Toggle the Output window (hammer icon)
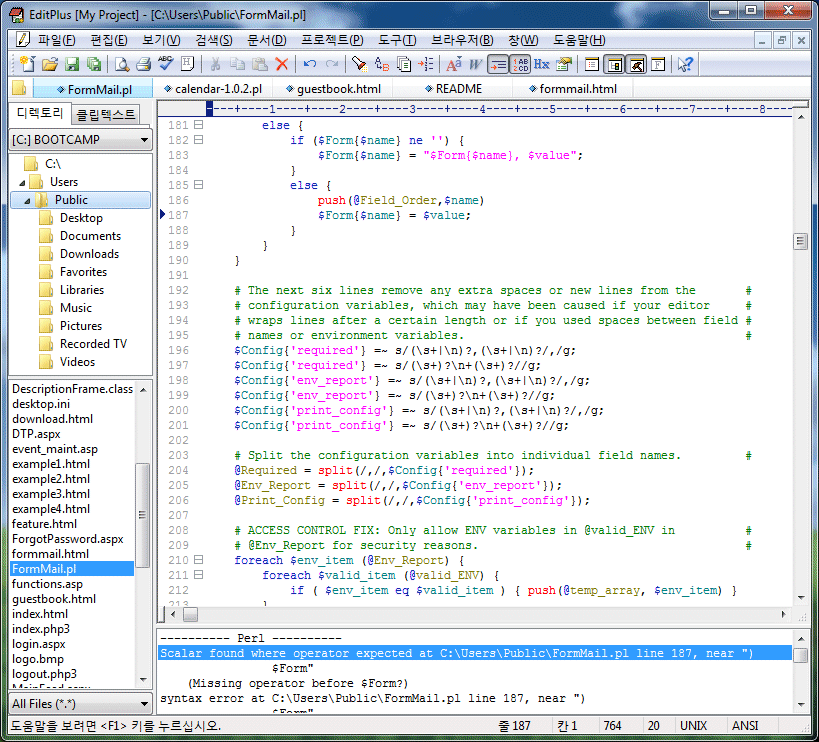 [636, 64]
